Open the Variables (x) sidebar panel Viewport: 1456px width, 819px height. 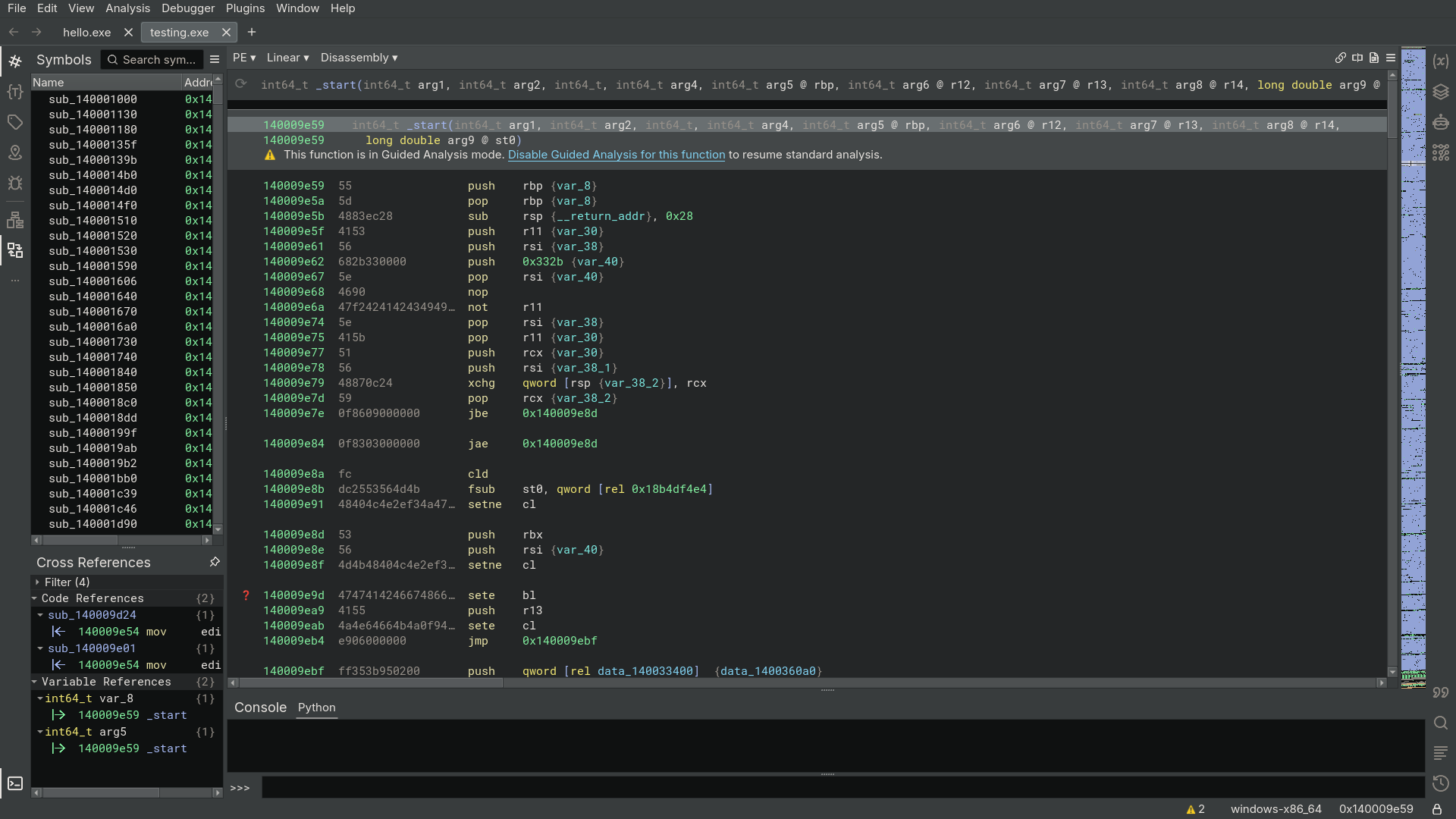point(1441,61)
